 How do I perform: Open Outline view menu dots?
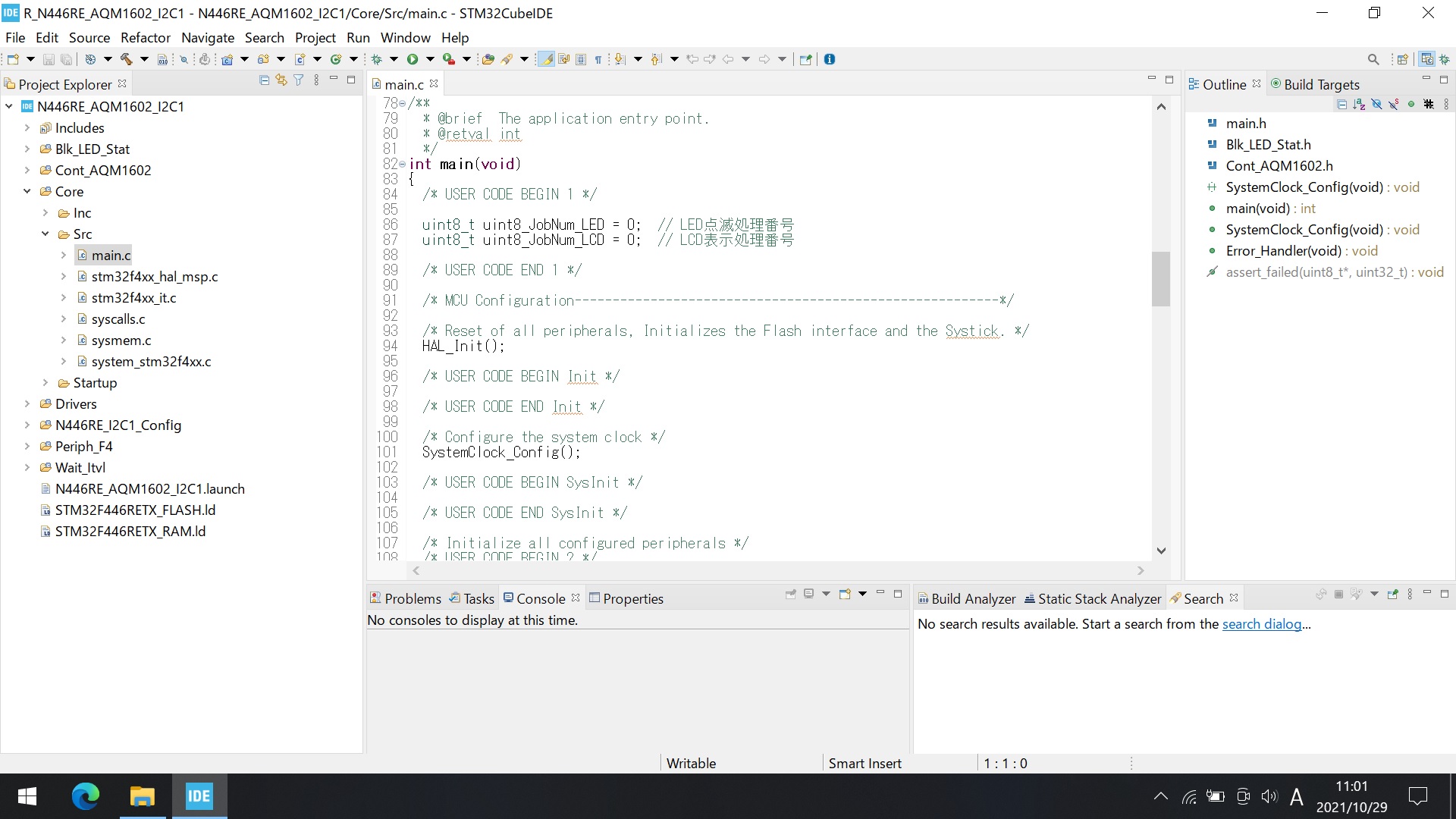1446,105
